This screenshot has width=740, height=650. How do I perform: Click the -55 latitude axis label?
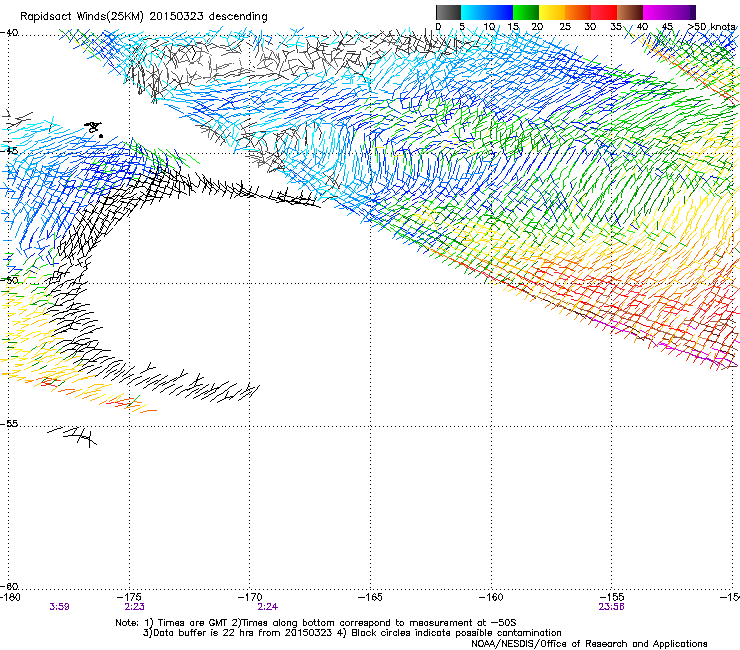[x=9, y=423]
